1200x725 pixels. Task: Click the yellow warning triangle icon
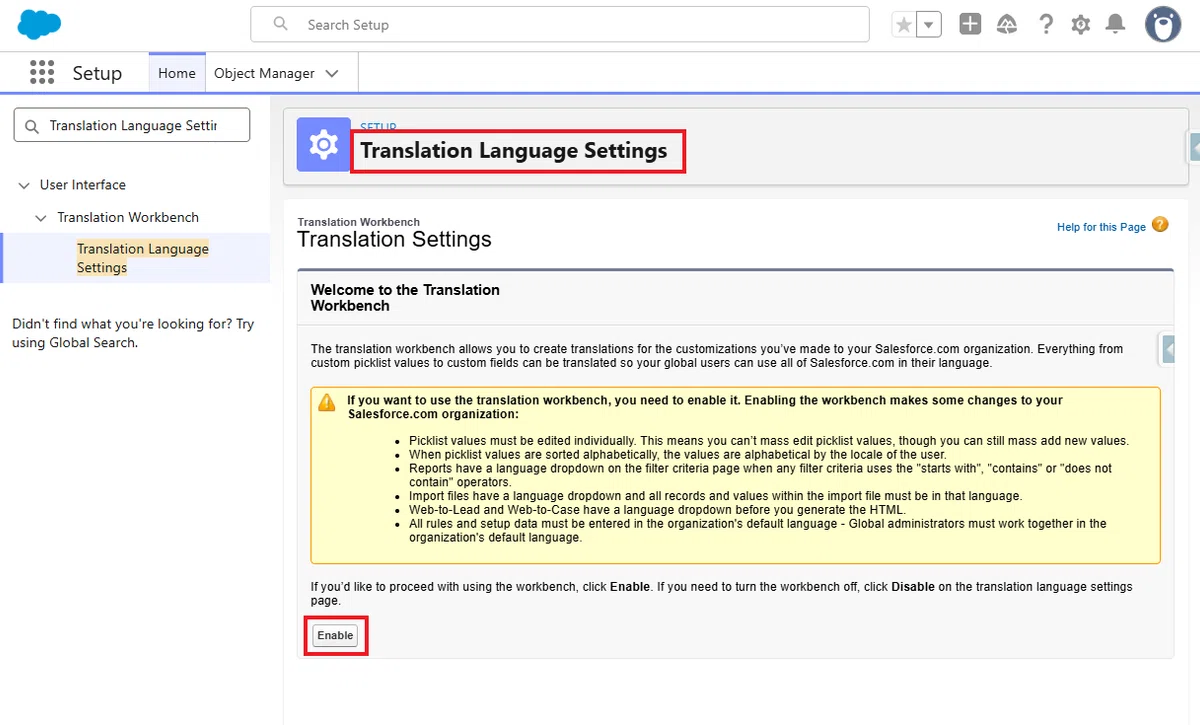(327, 402)
